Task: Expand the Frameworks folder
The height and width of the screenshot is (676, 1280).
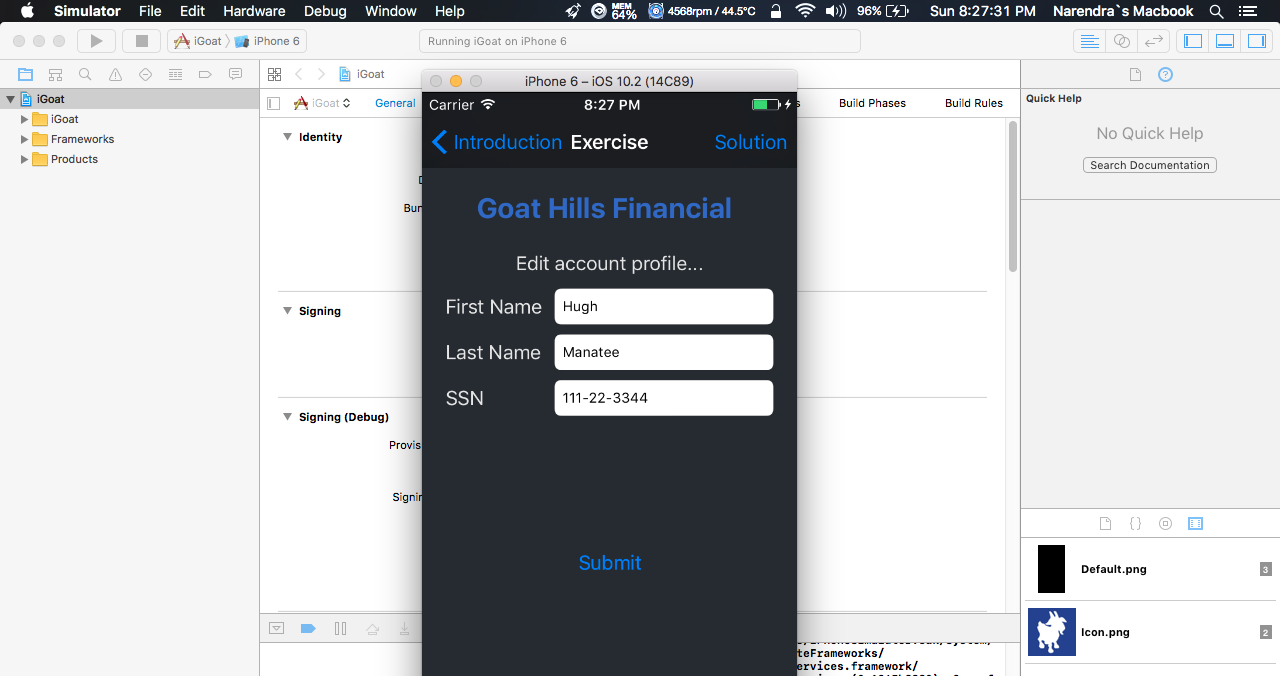Action: pyautogui.click(x=25, y=139)
